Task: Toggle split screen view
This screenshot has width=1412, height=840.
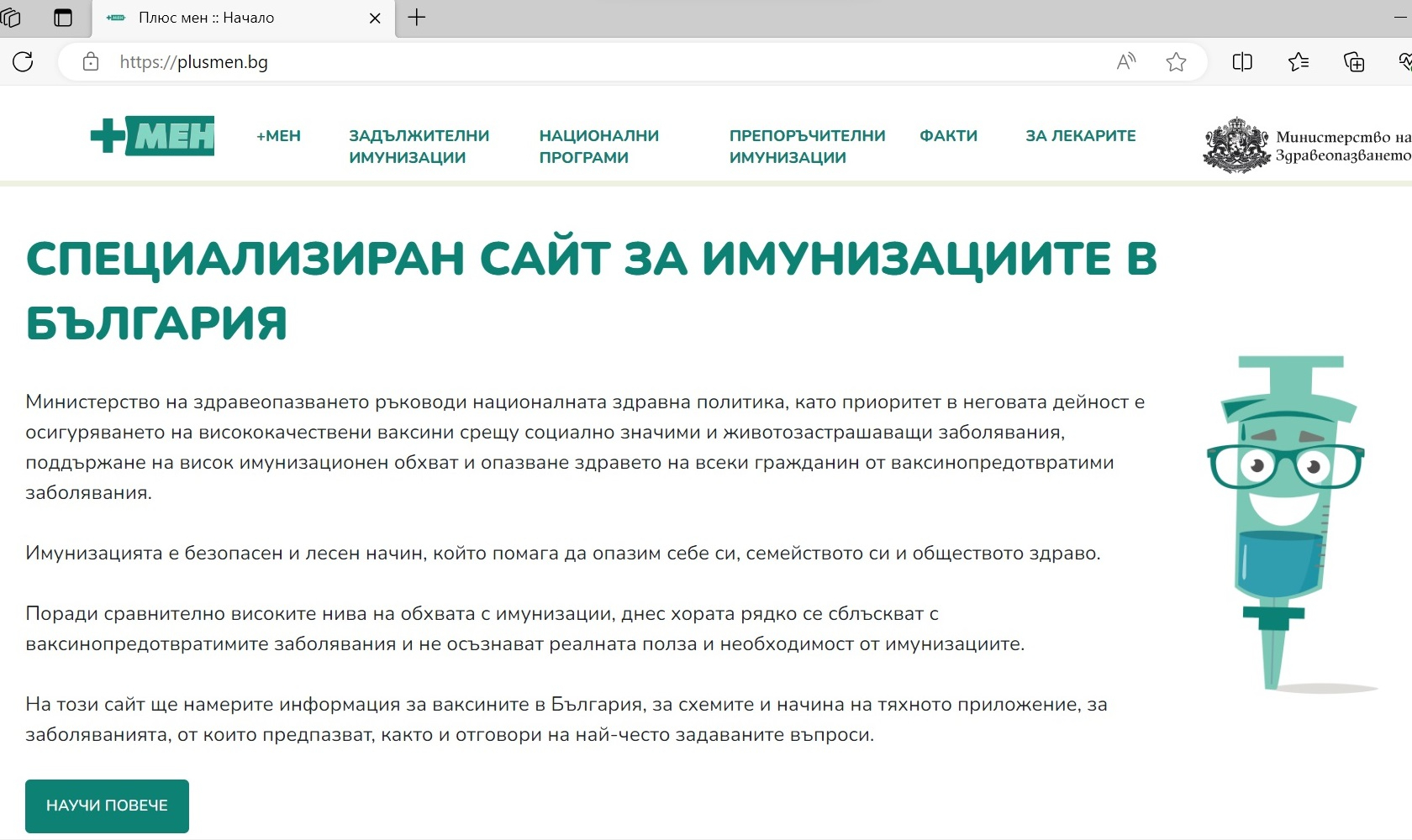Action: point(1242,61)
